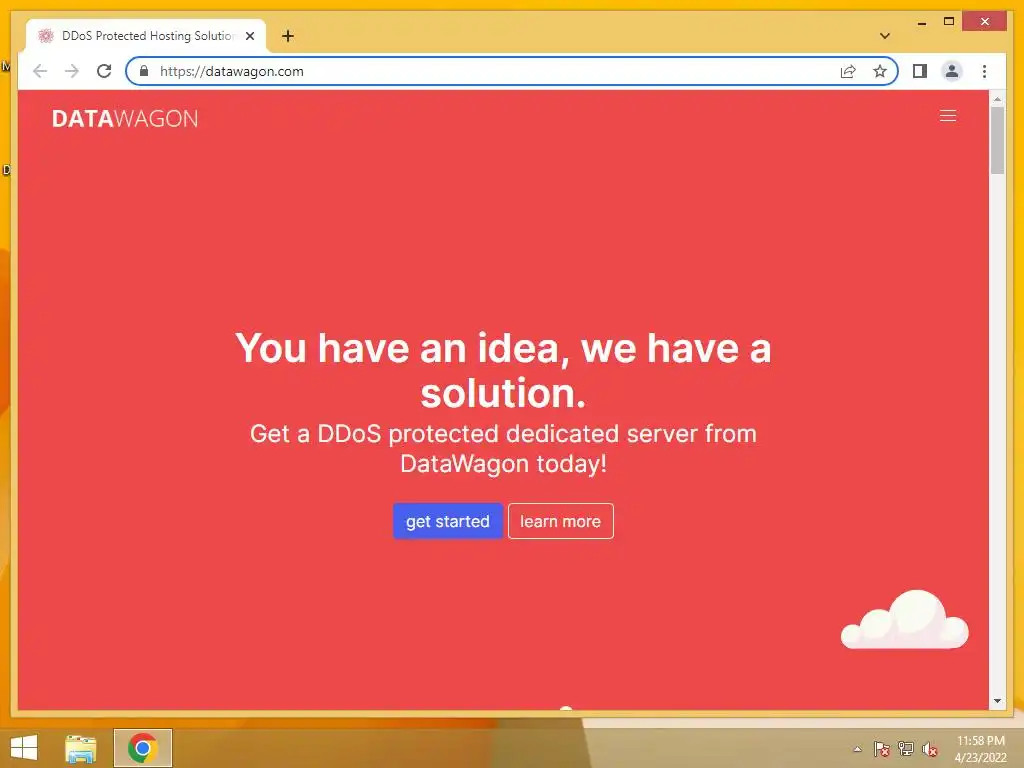Click the browser forward arrow
Image resolution: width=1024 pixels, height=768 pixels.
72,71
